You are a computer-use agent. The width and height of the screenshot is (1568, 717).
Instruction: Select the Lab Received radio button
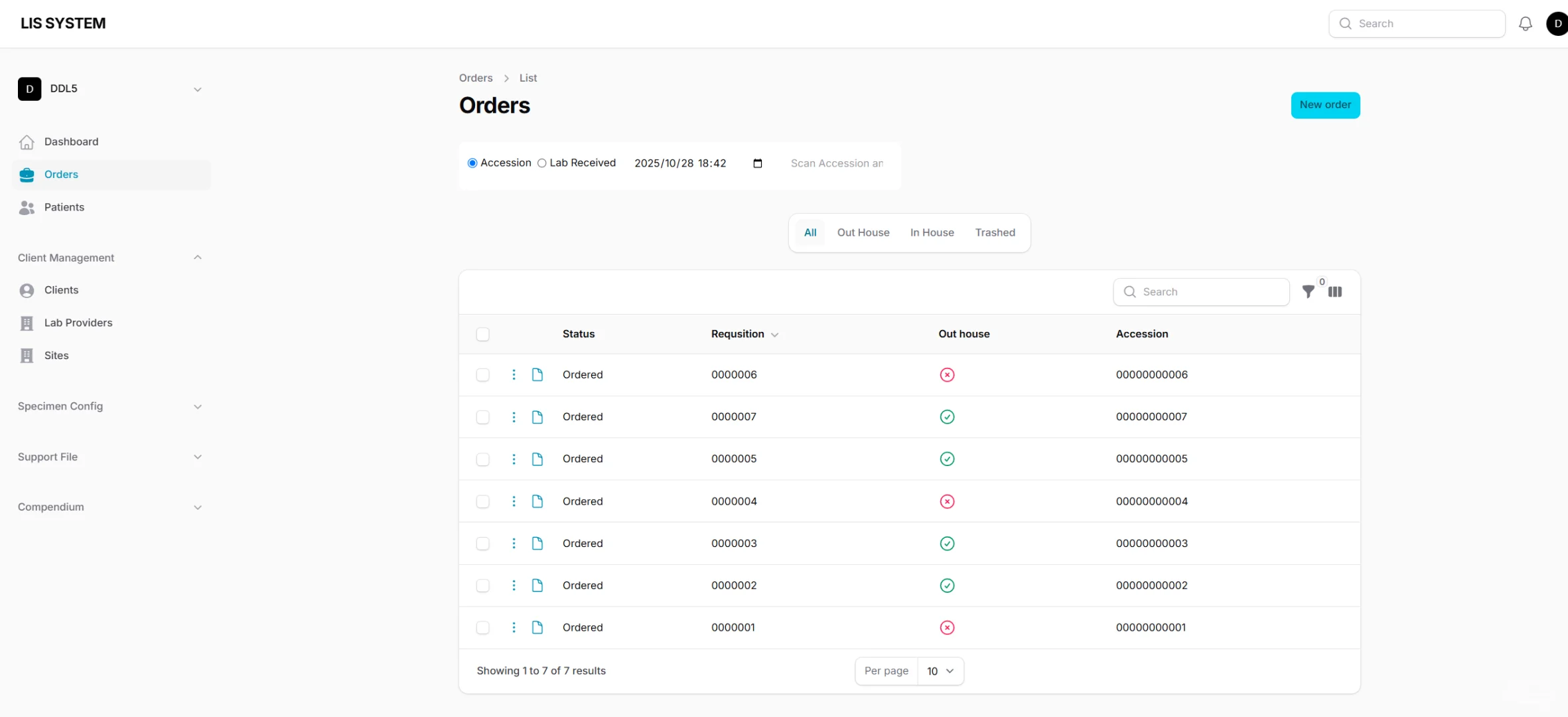pos(542,163)
